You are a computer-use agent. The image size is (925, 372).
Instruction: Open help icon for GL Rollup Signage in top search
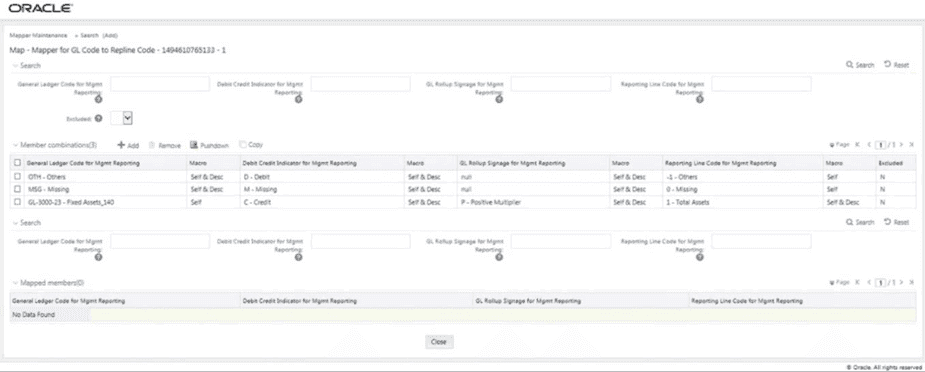(x=499, y=100)
